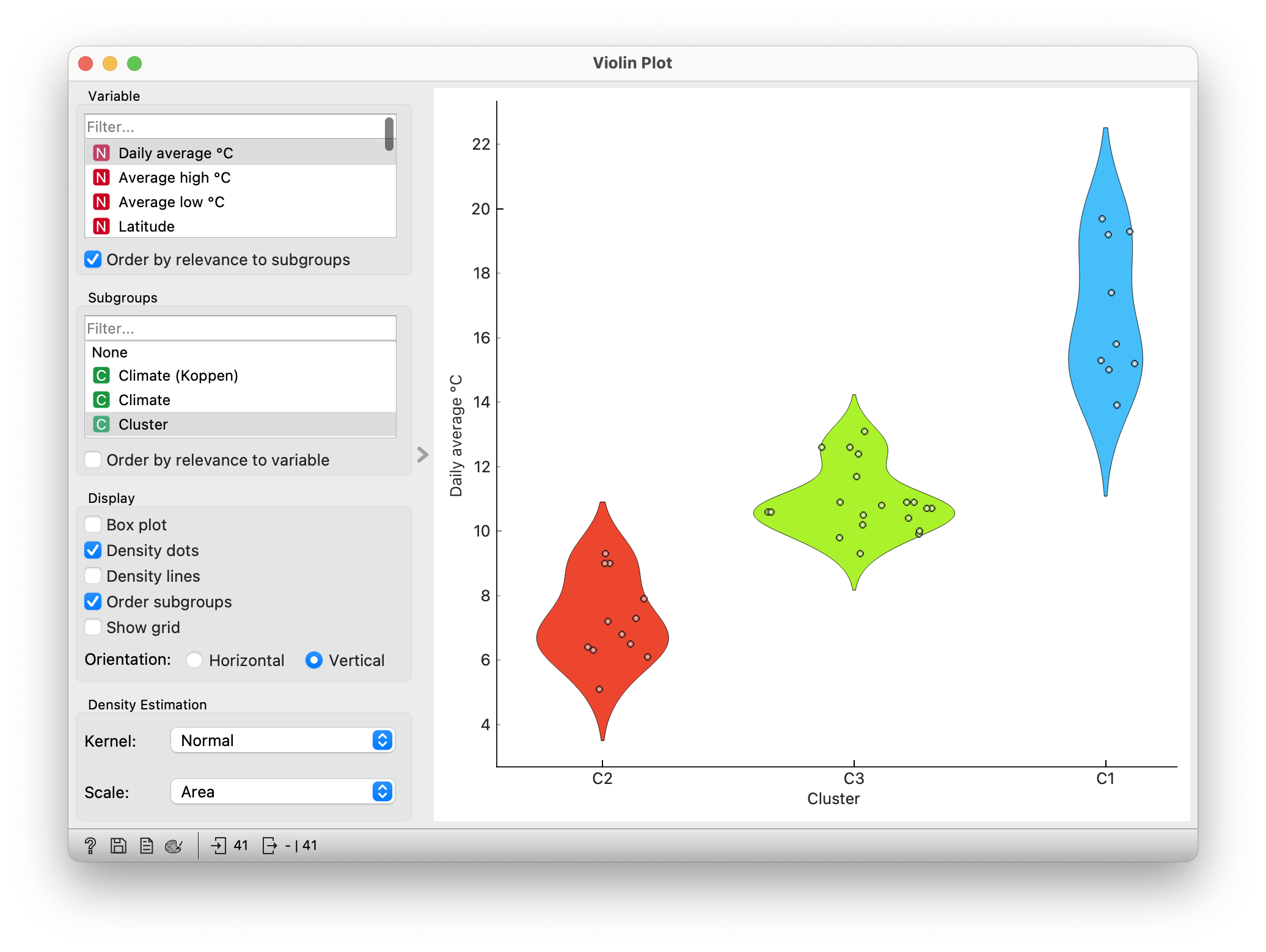Open the report document icon
1266x952 pixels.
[x=146, y=846]
